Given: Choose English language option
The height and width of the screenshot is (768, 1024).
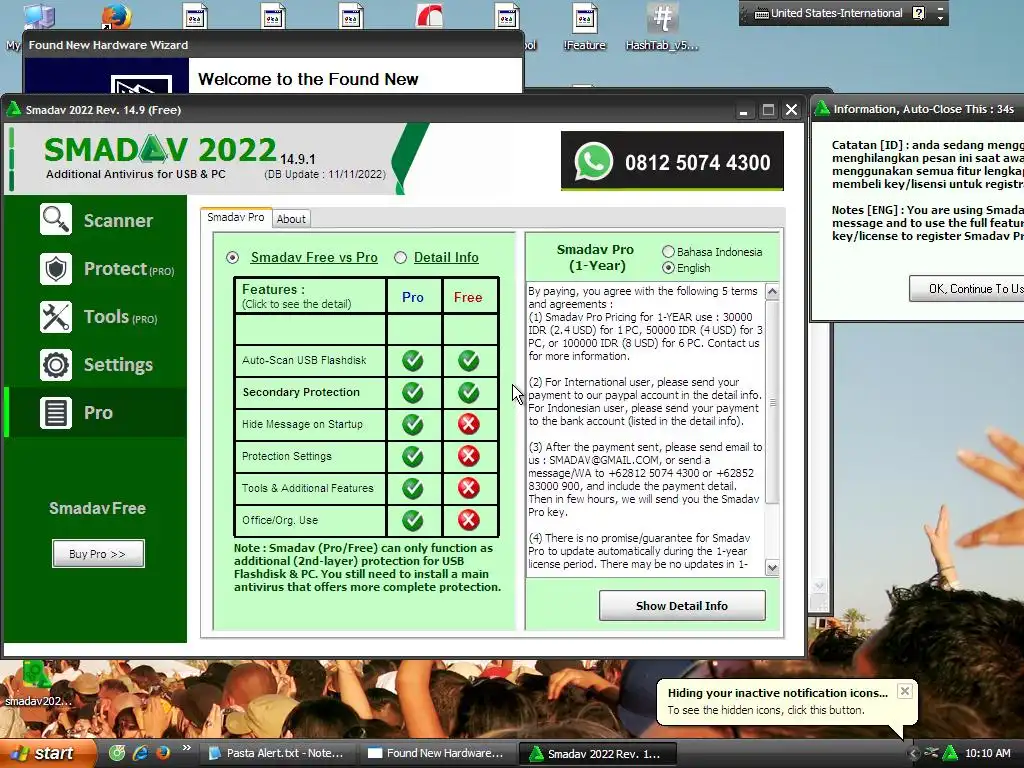Looking at the screenshot, I should (x=668, y=268).
